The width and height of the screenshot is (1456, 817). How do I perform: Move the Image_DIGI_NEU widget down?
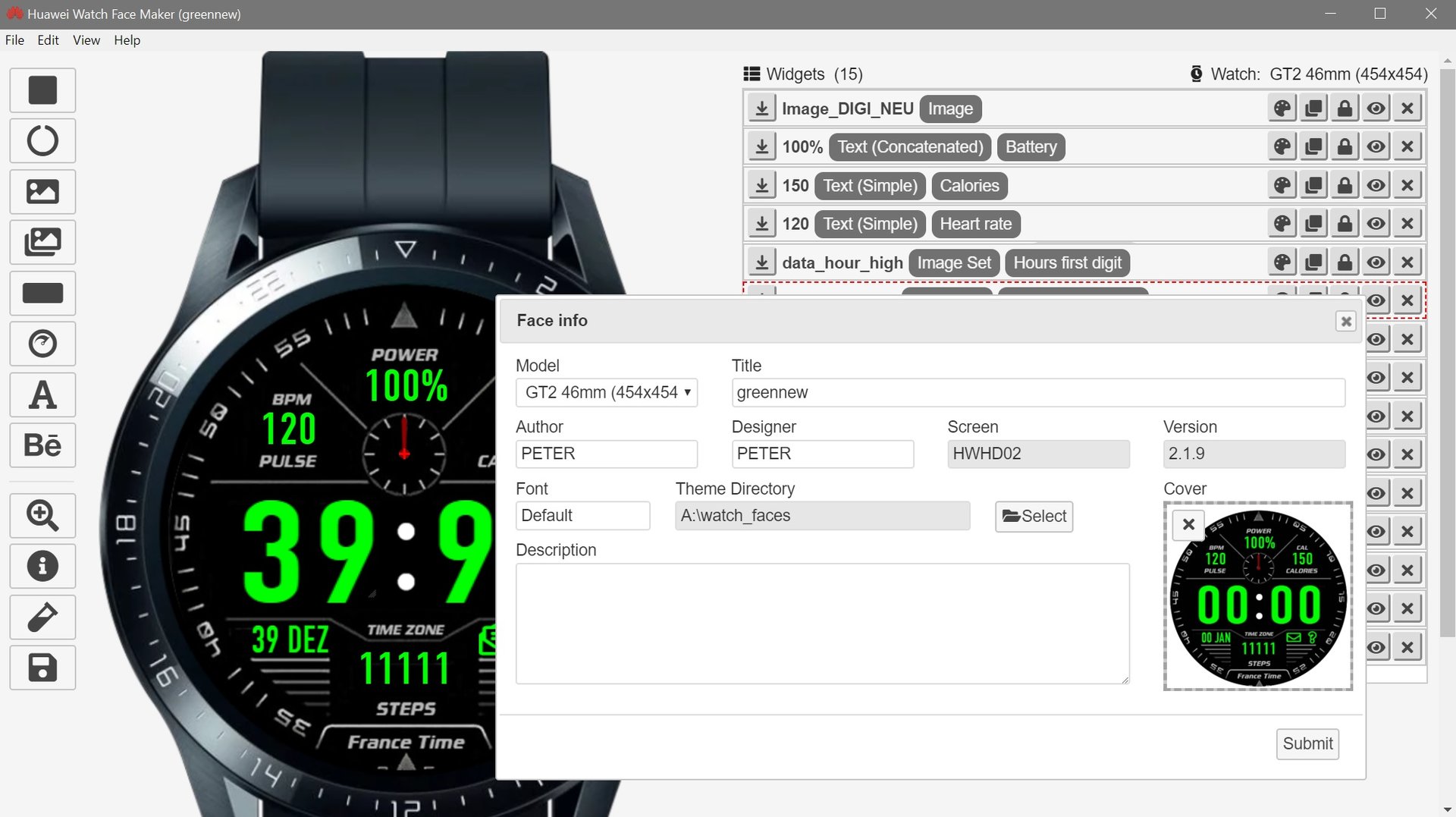[x=761, y=108]
